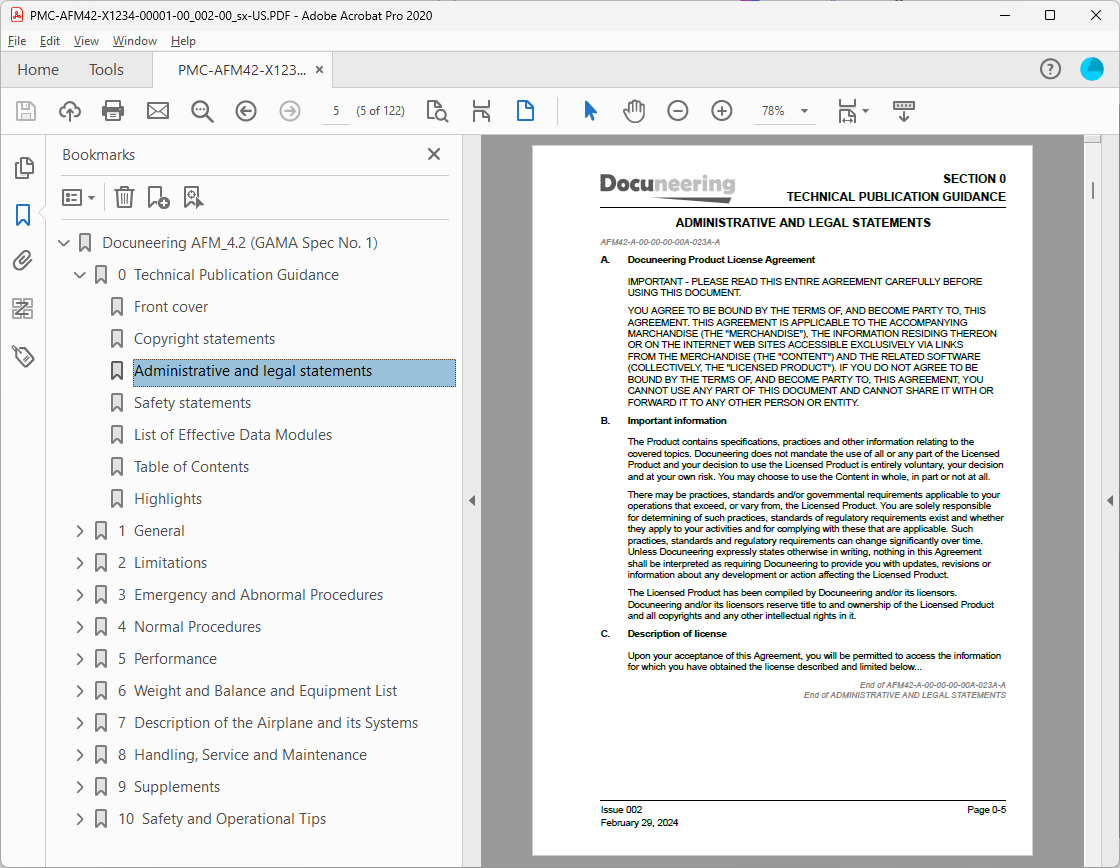The image size is (1120, 868).
Task: Open the user account avatar
Action: pos(1091,69)
